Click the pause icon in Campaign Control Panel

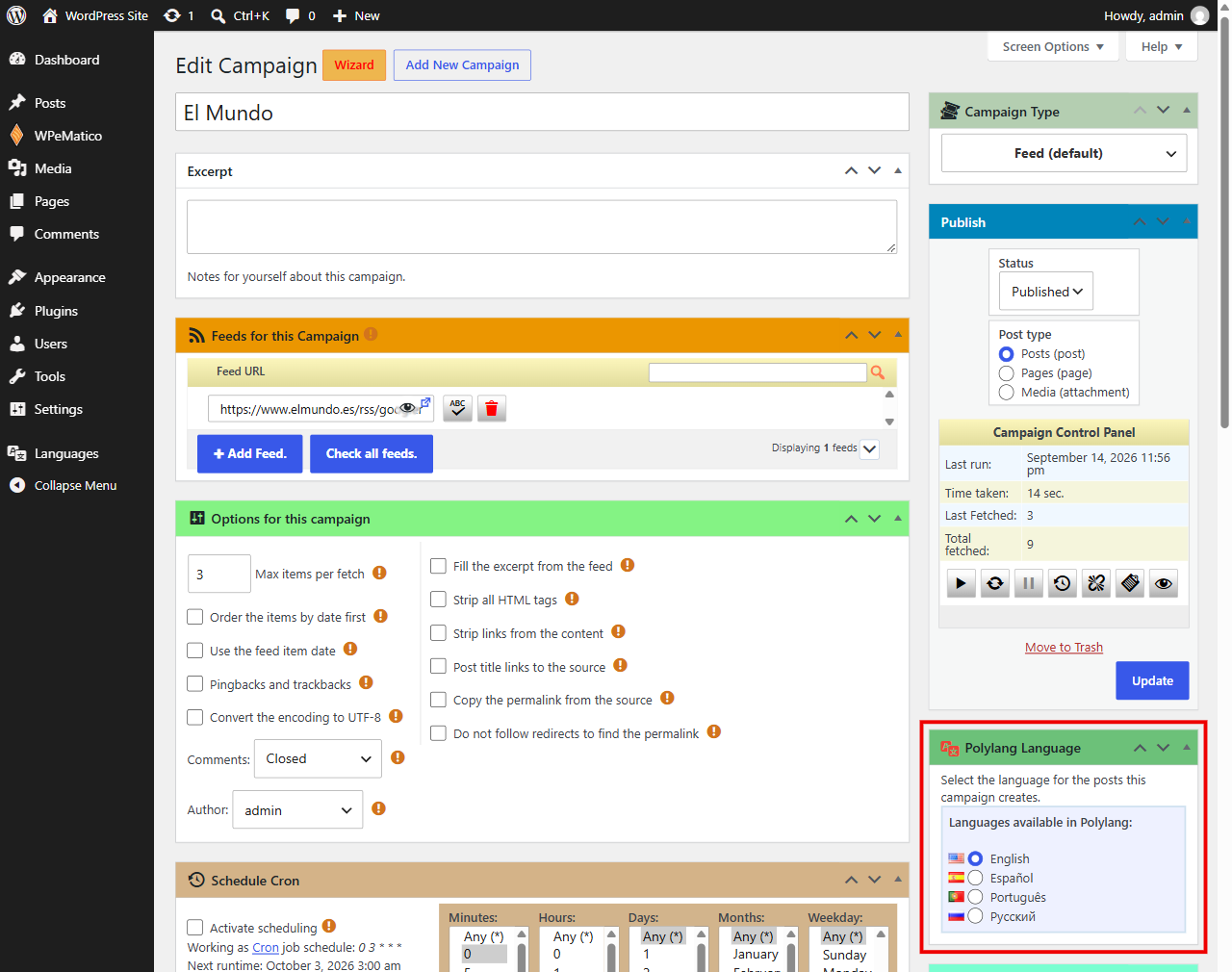pyautogui.click(x=1029, y=583)
